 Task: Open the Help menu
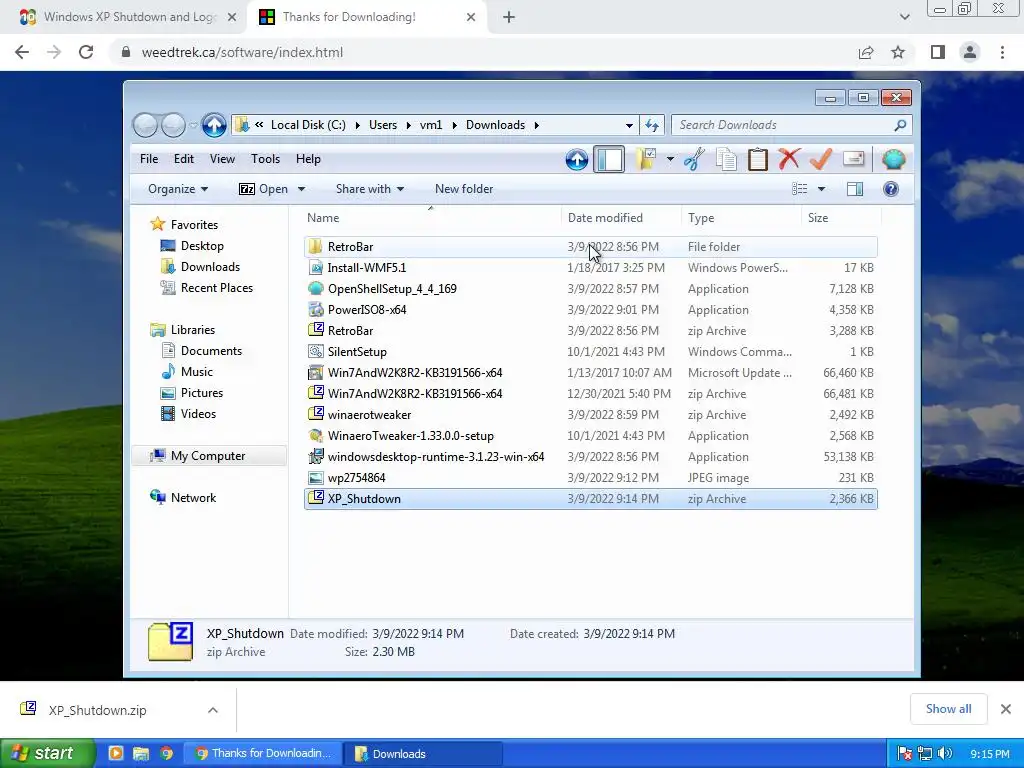point(308,159)
